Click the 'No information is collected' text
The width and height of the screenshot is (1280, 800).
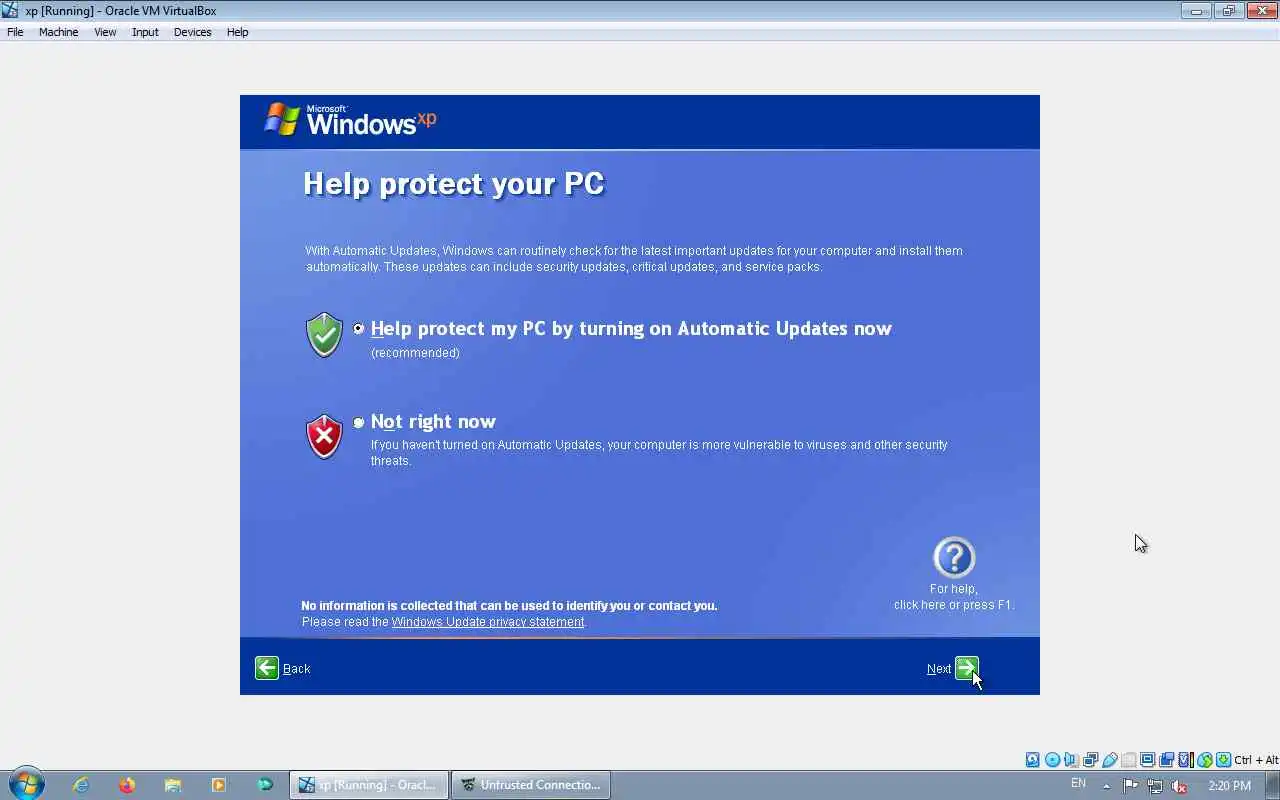pos(509,606)
